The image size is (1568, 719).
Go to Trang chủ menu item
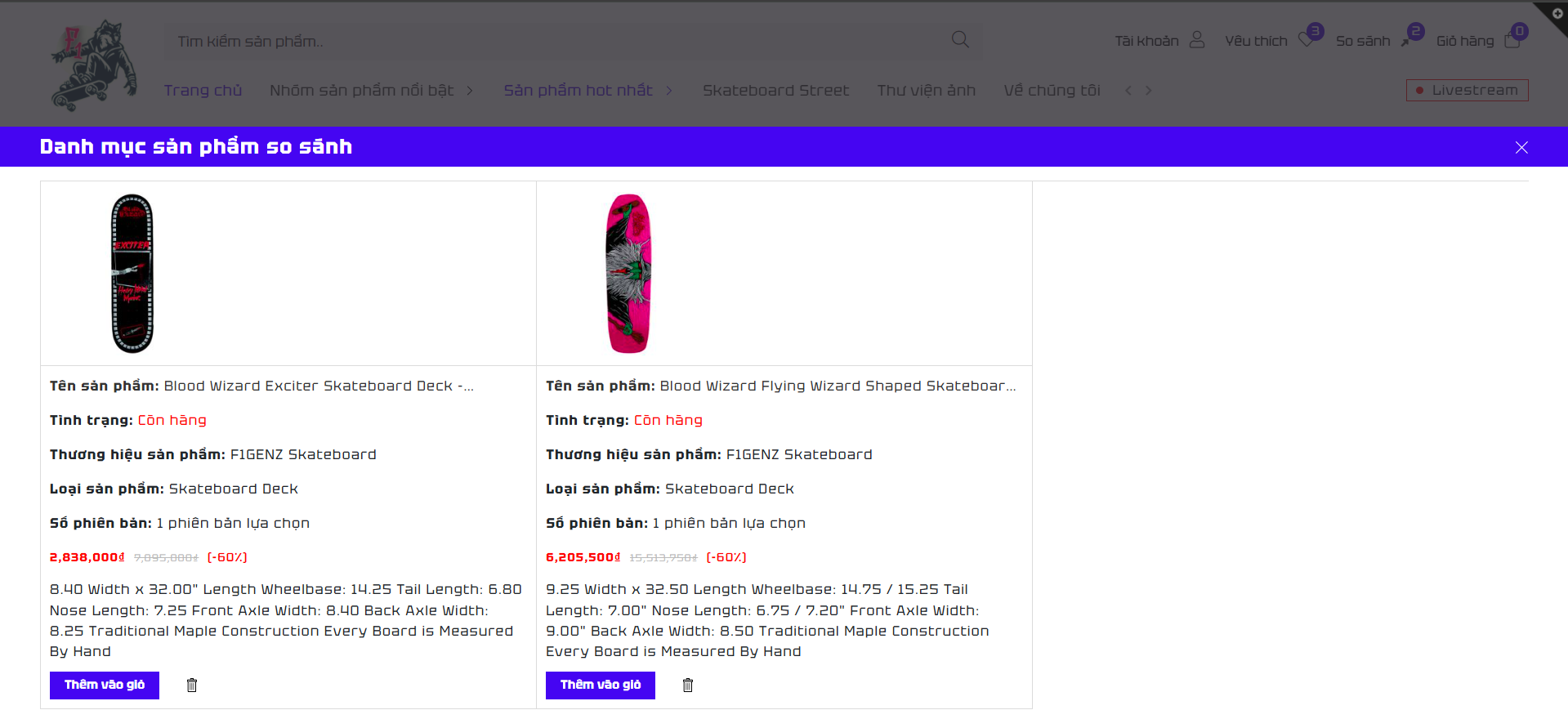(x=203, y=91)
